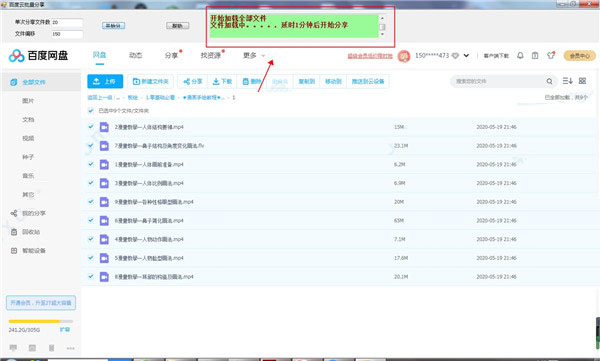Click the Download (下载) toolbar button
Viewport: 600px width, 361px height.
tap(222, 81)
